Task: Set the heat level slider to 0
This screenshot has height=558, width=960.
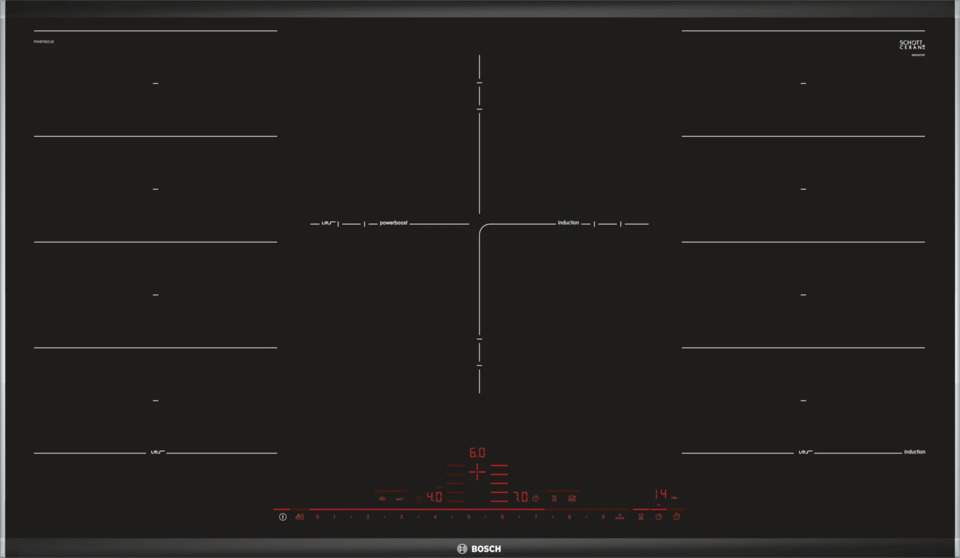Action: [317, 517]
